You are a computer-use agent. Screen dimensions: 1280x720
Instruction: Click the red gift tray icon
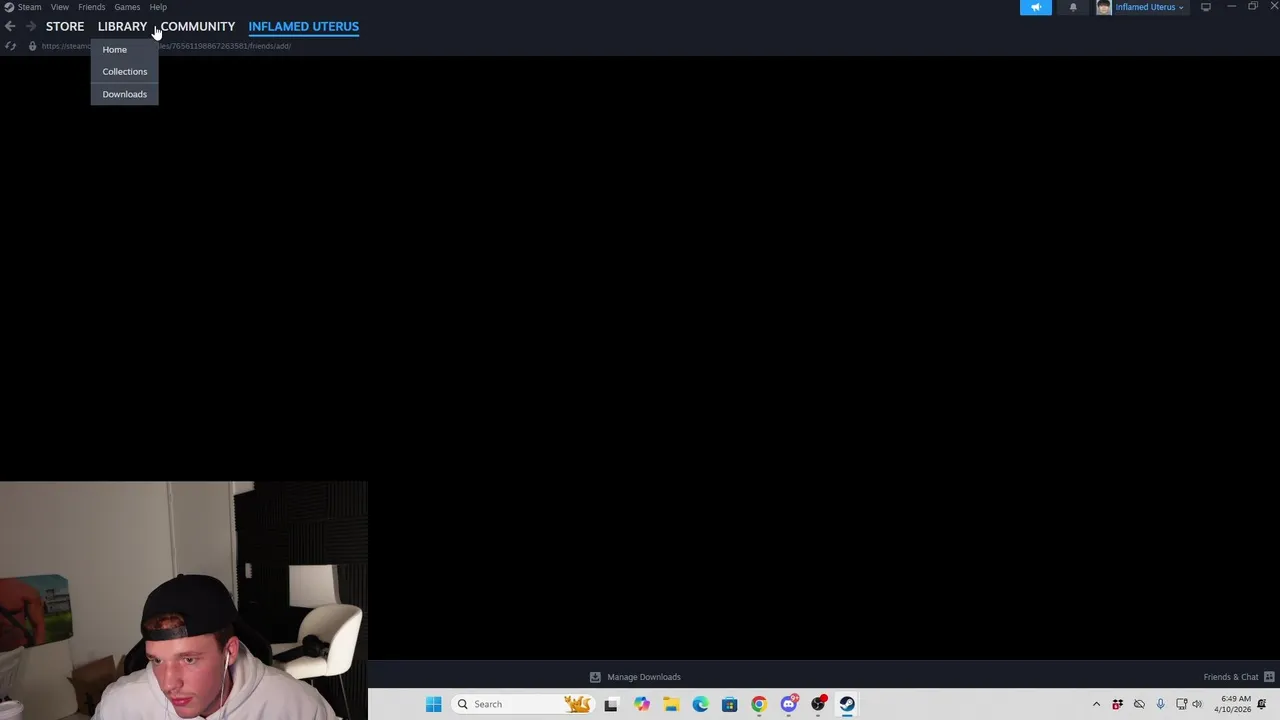[x=1117, y=704]
